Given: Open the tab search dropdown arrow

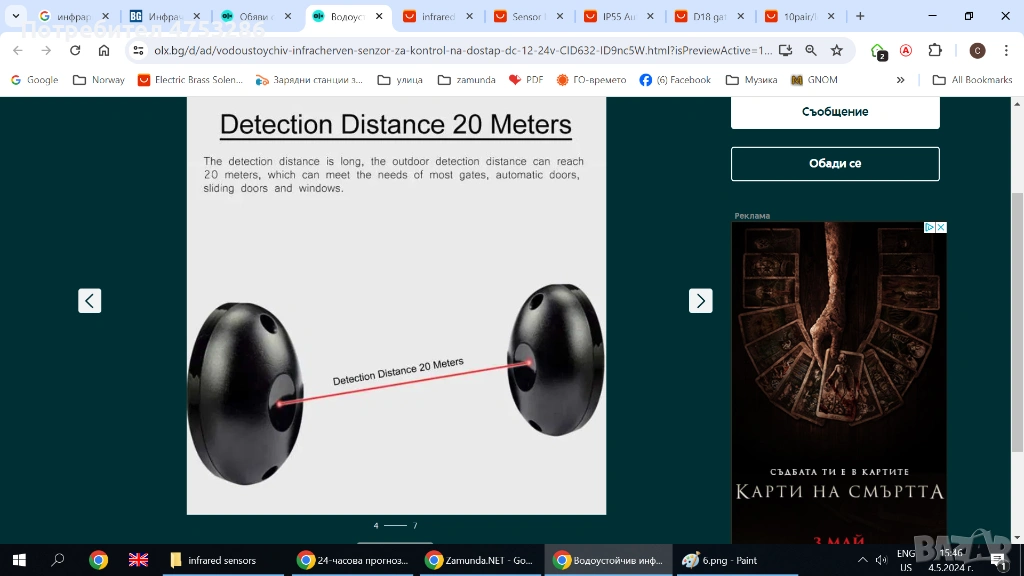Looking at the screenshot, I should coord(16,16).
